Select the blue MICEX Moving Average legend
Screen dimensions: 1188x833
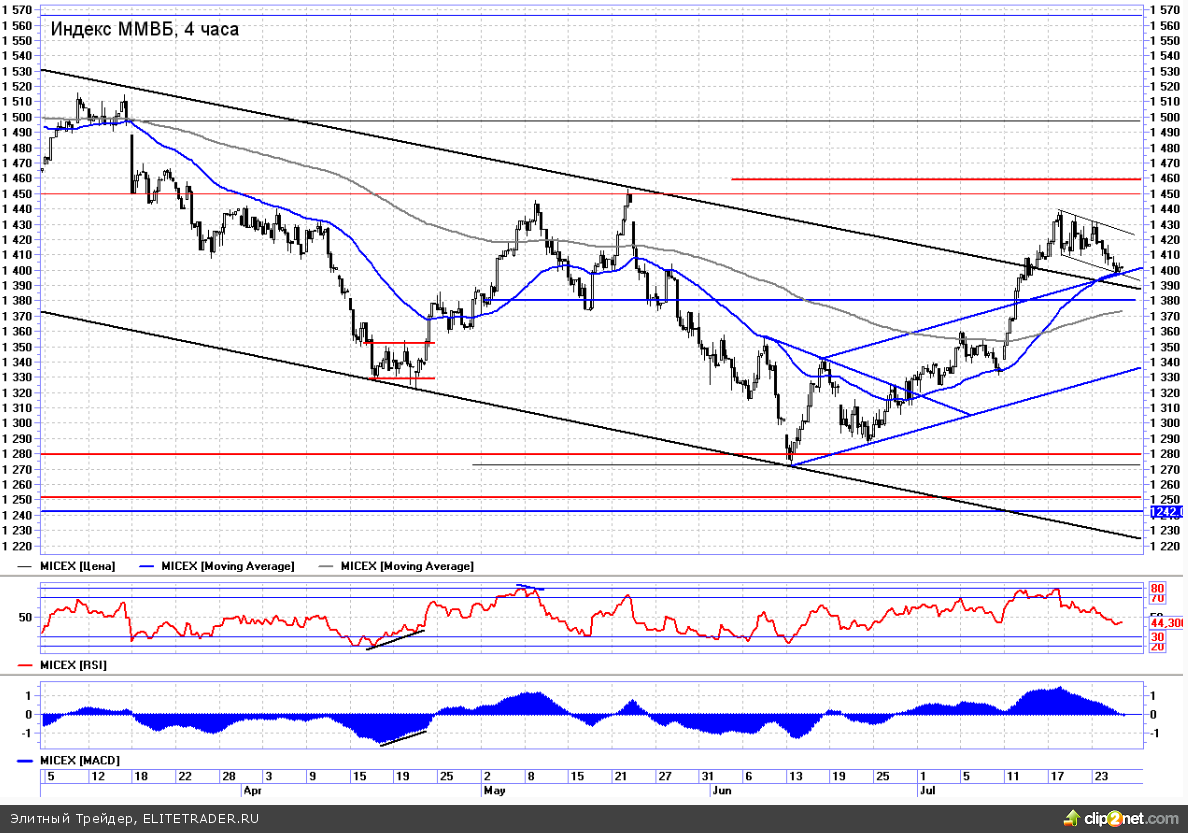click(x=227, y=566)
